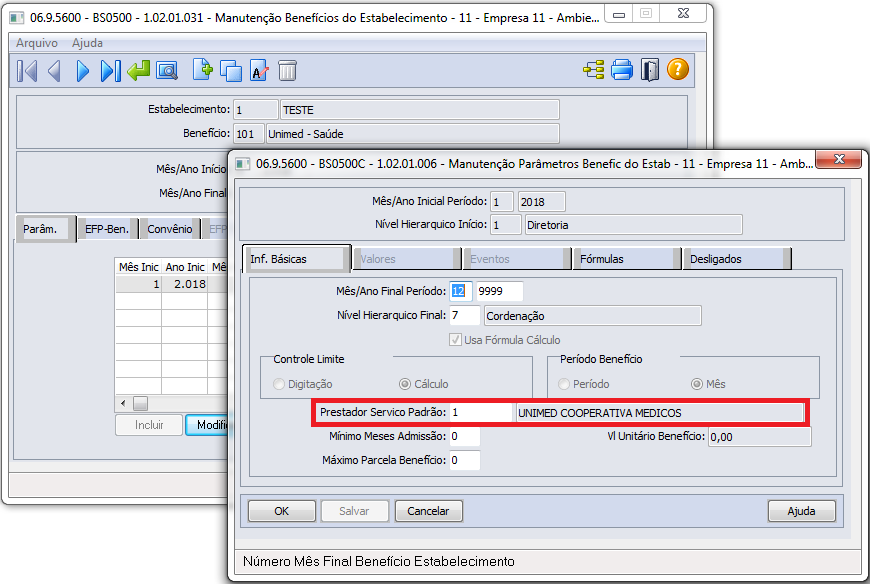The width and height of the screenshot is (870, 584).
Task: Click the Estabelecimento code field
Action: point(256,110)
